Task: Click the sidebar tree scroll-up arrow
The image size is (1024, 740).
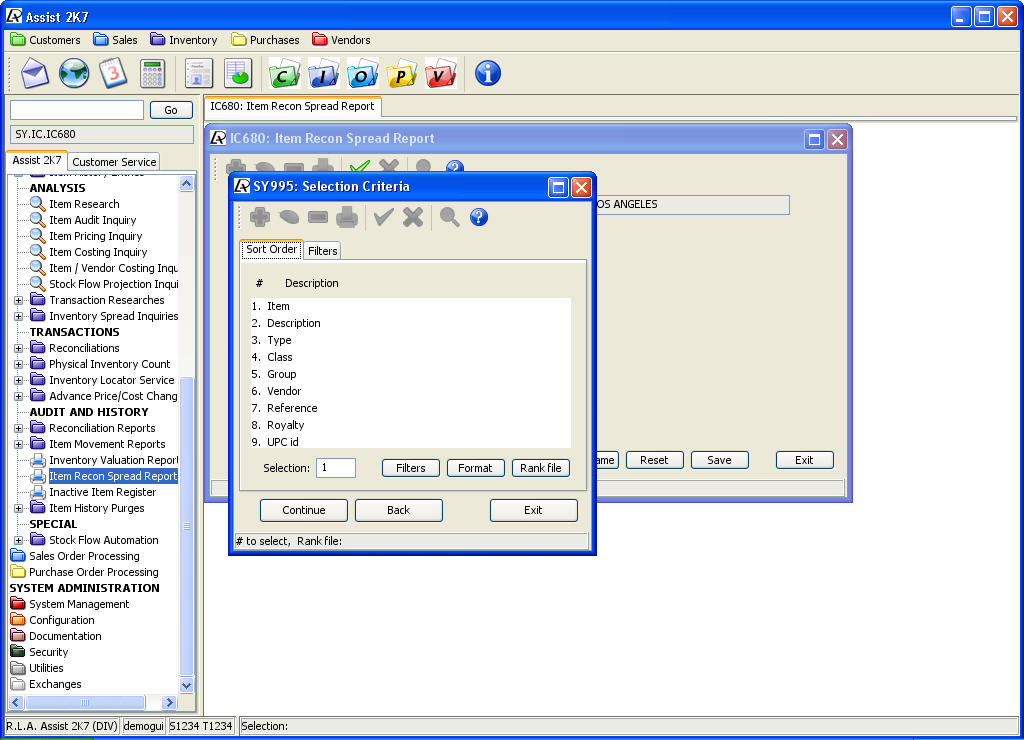Action: 187,184
